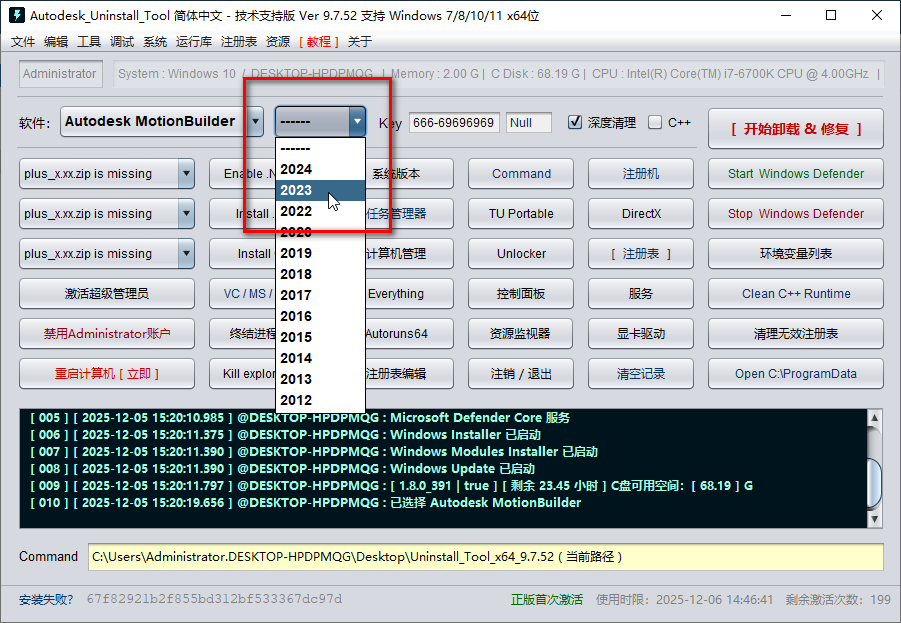The width and height of the screenshot is (901, 623).
Task: Click the Command button
Action: point(521,174)
